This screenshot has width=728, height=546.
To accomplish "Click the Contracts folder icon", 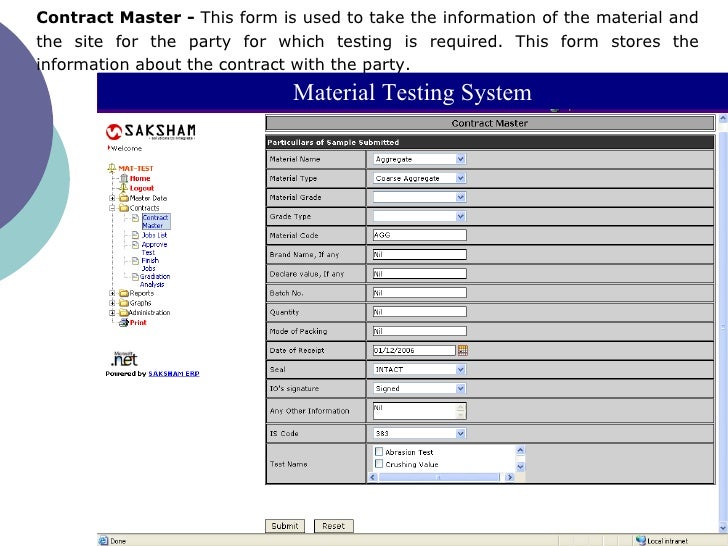I will (124, 208).
